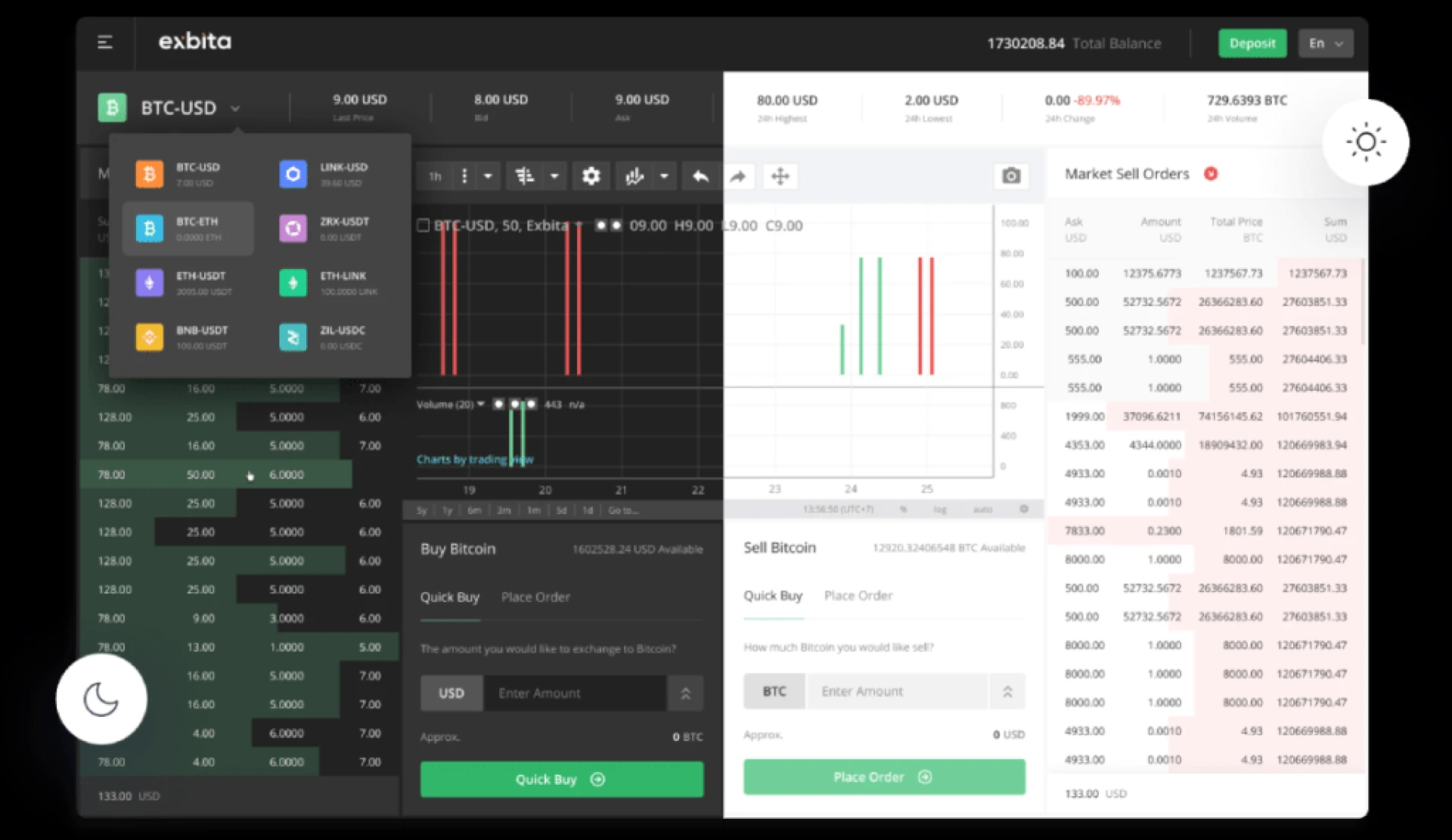Click the Enter Amount field under Buy Bitcoin
1452x840 pixels.
point(575,693)
